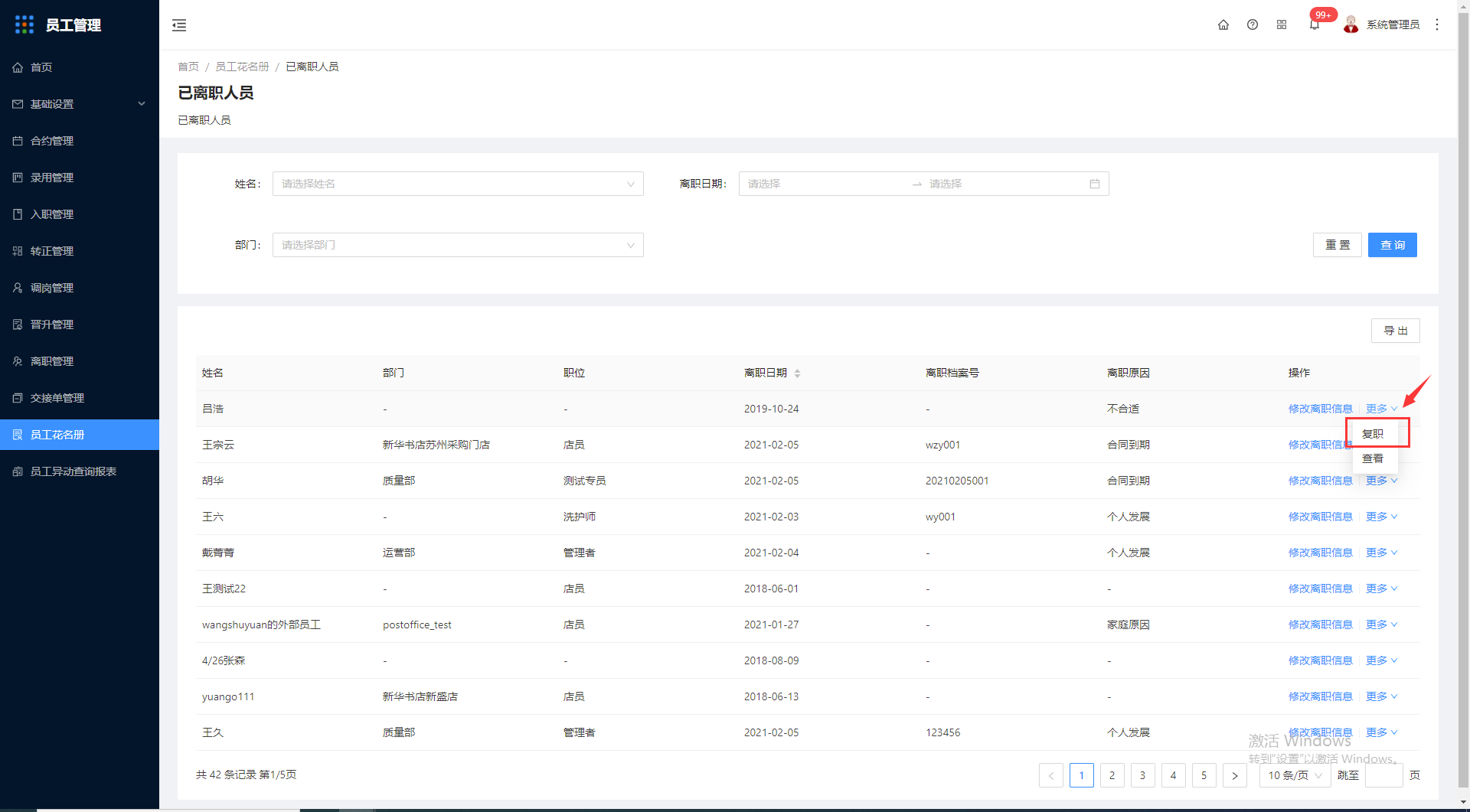
Task: Open 入职管理 in the sidebar
Action: click(x=80, y=214)
